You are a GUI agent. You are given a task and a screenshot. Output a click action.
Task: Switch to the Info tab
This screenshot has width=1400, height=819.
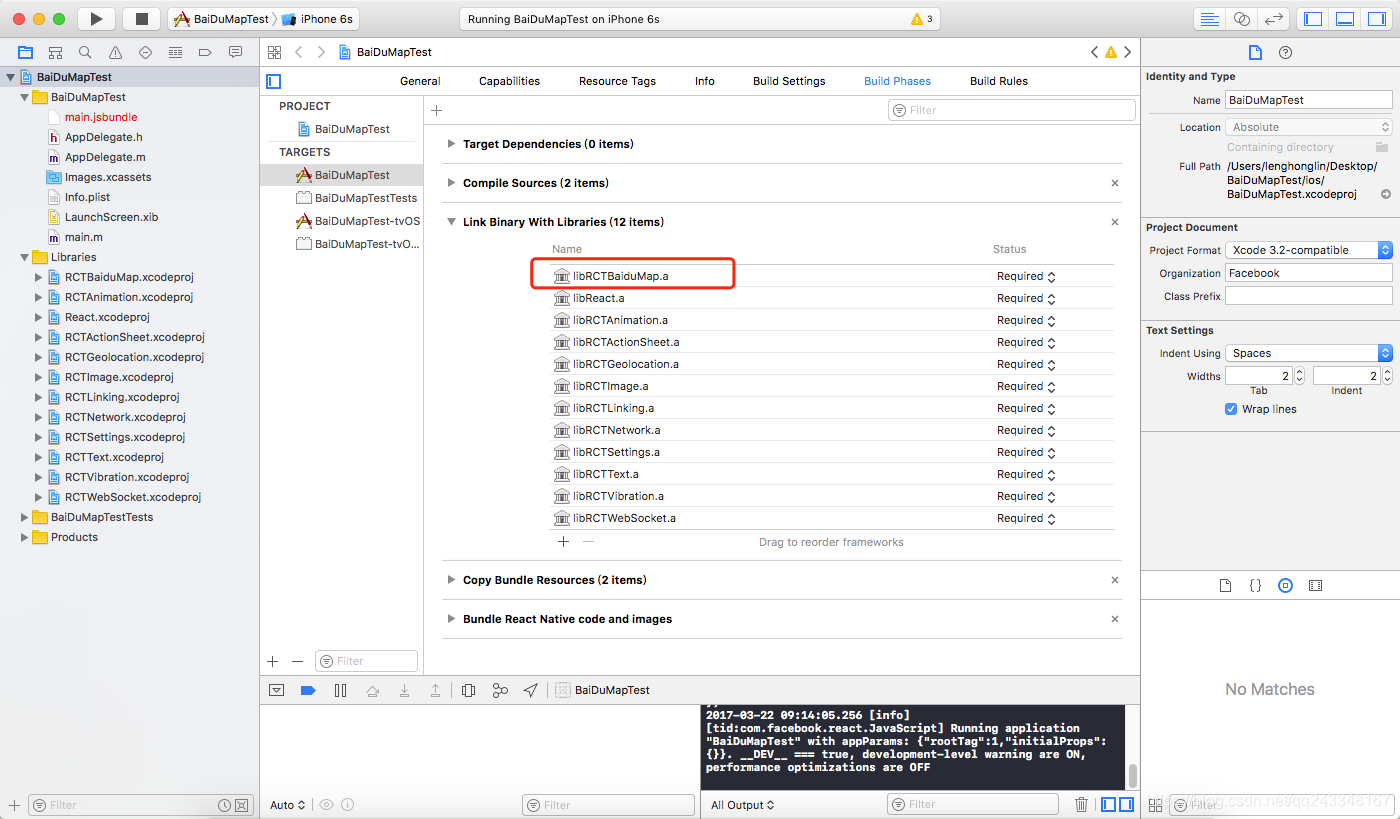click(705, 81)
